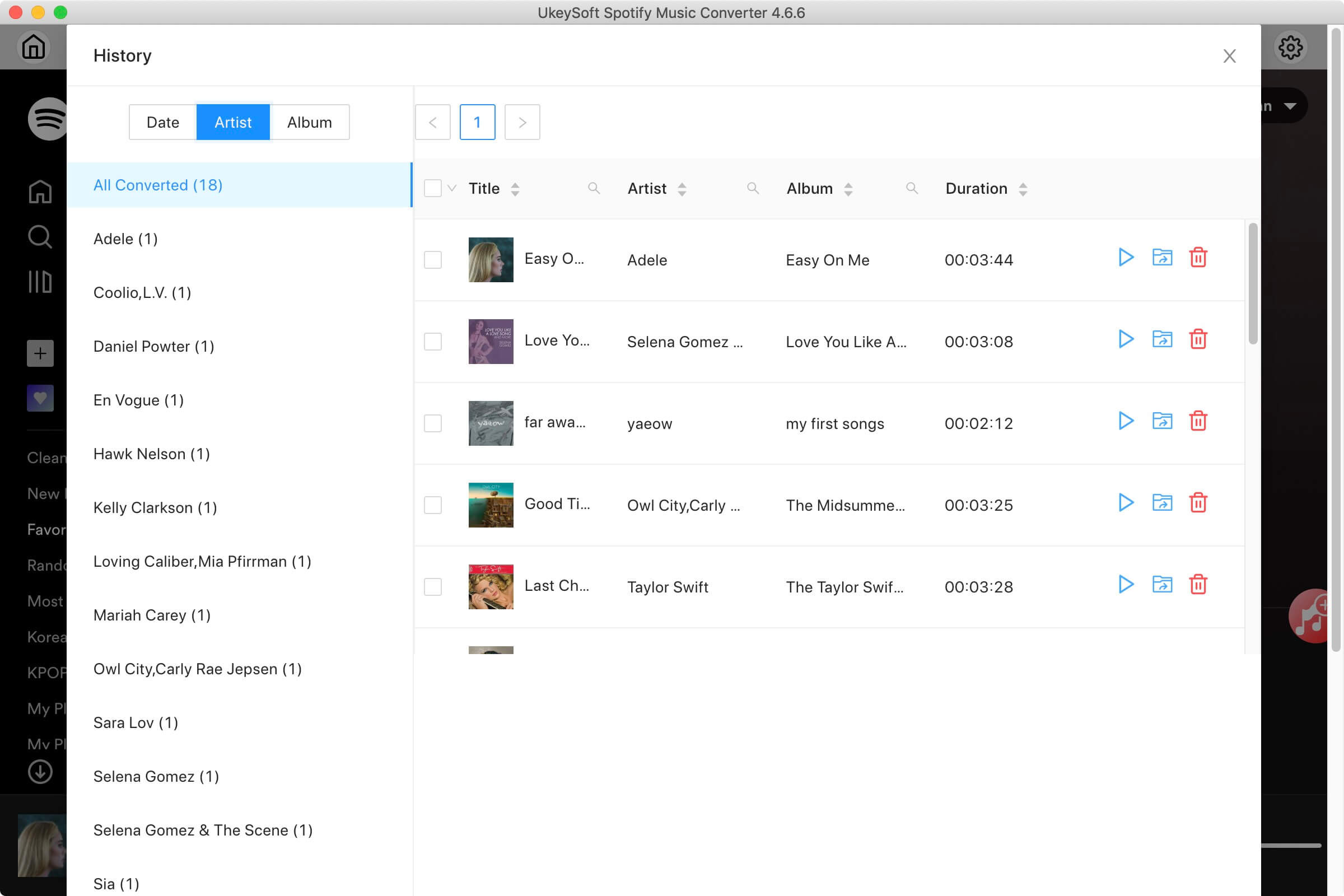Click the Easy On Me album thumbnail

491,260
